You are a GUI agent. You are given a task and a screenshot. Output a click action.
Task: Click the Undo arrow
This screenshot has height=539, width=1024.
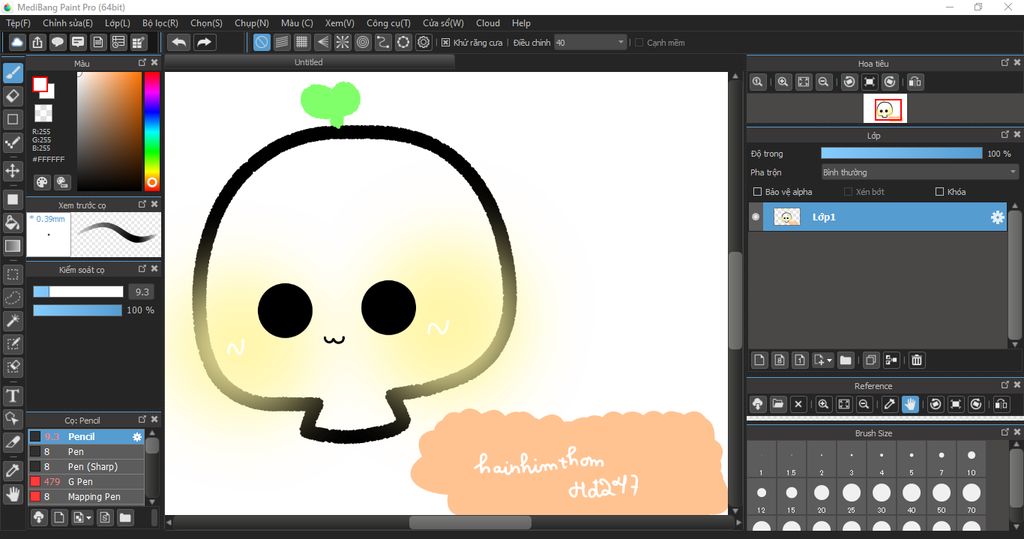pos(179,42)
